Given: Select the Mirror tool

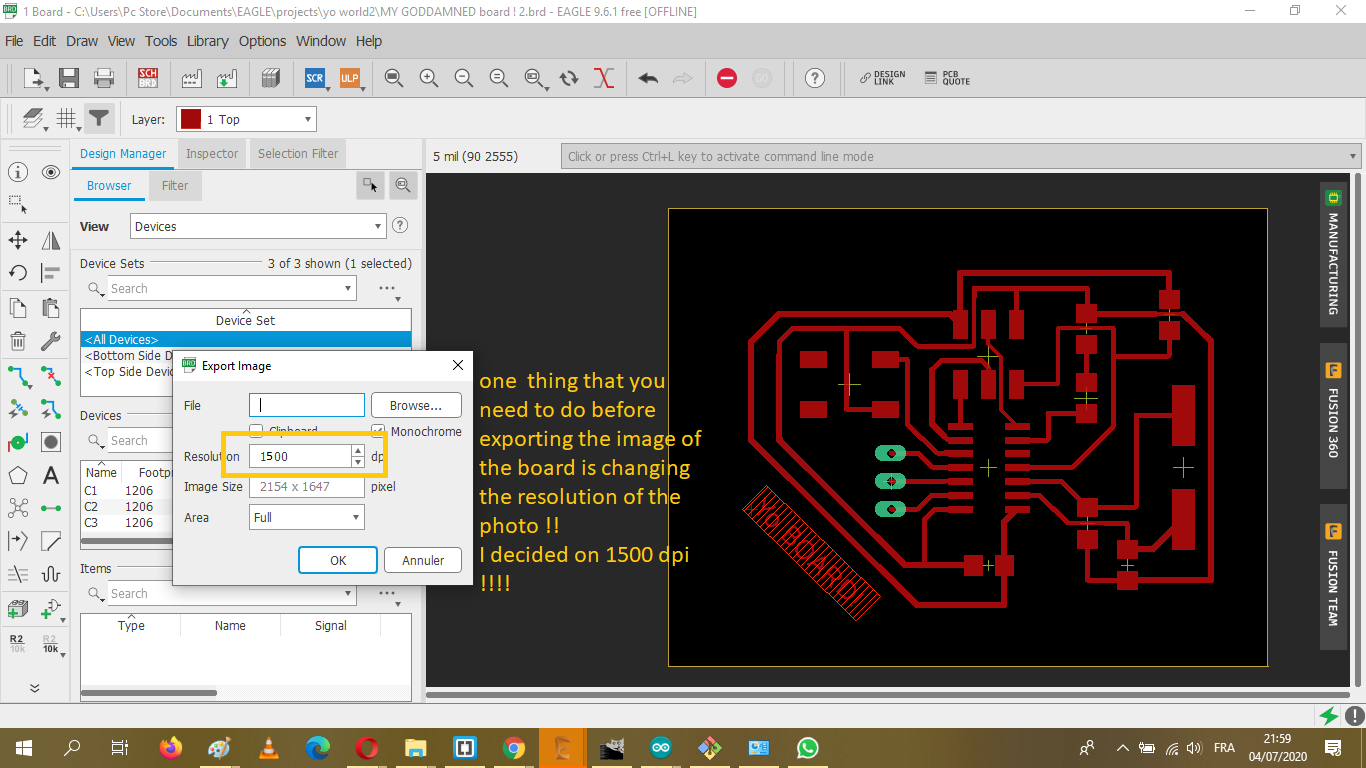Looking at the screenshot, I should (51, 240).
